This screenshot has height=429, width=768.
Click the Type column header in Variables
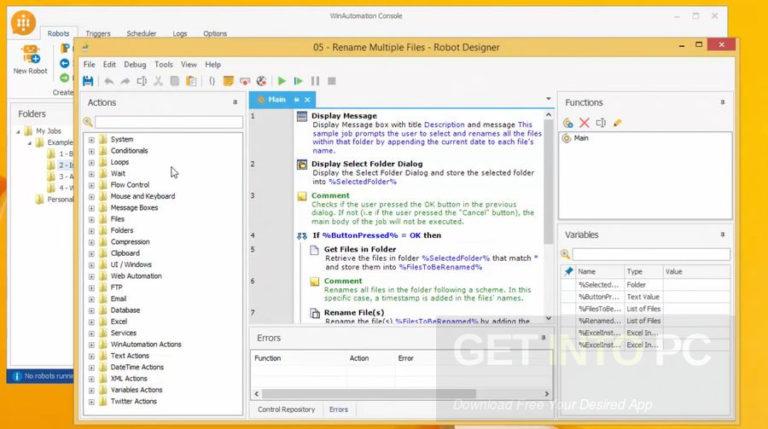coord(643,272)
